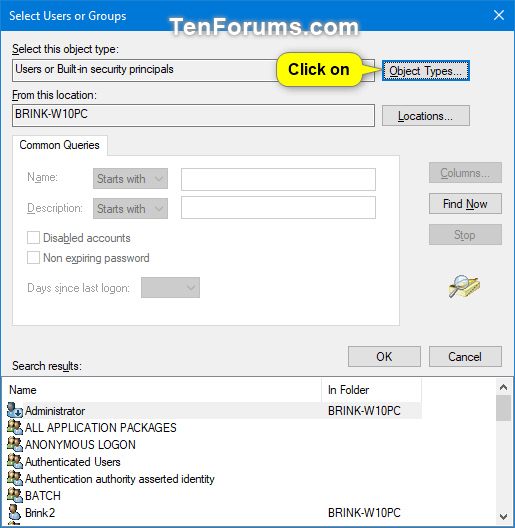
Task: Select ALL APPLICATION PACKAGES in results
Action: tap(101, 428)
